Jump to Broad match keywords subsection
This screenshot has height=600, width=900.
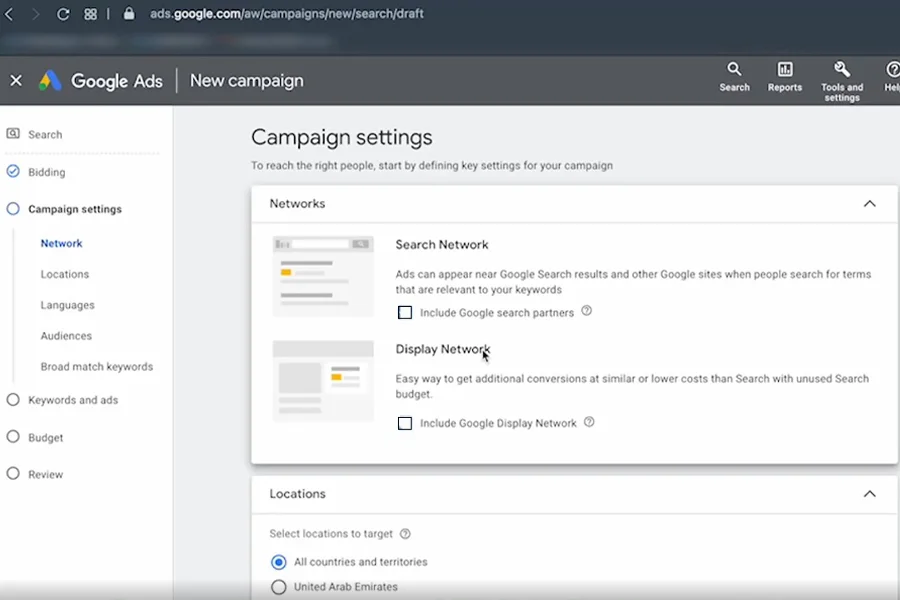tap(96, 366)
